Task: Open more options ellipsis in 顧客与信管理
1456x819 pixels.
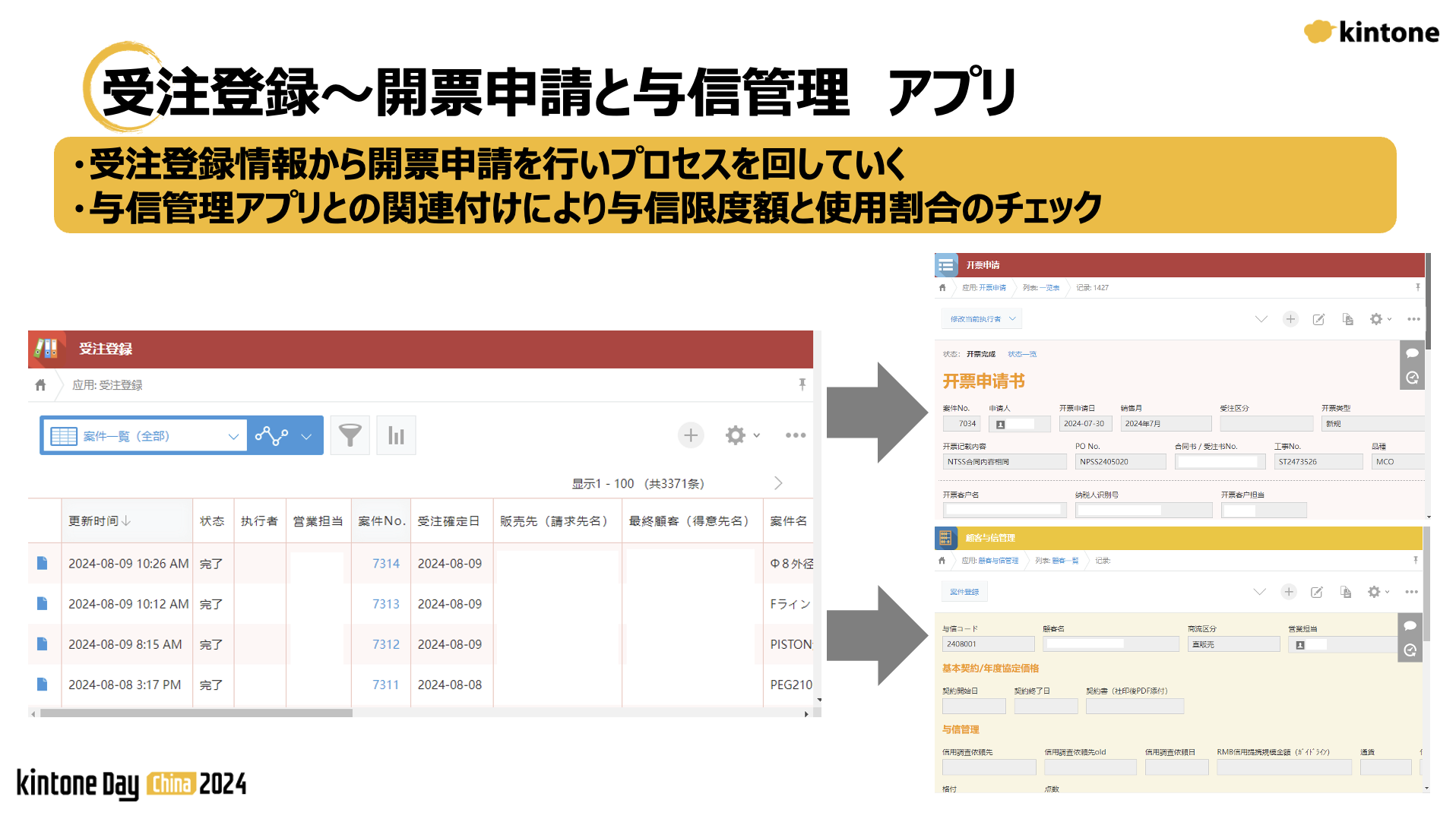Action: click(x=1411, y=592)
